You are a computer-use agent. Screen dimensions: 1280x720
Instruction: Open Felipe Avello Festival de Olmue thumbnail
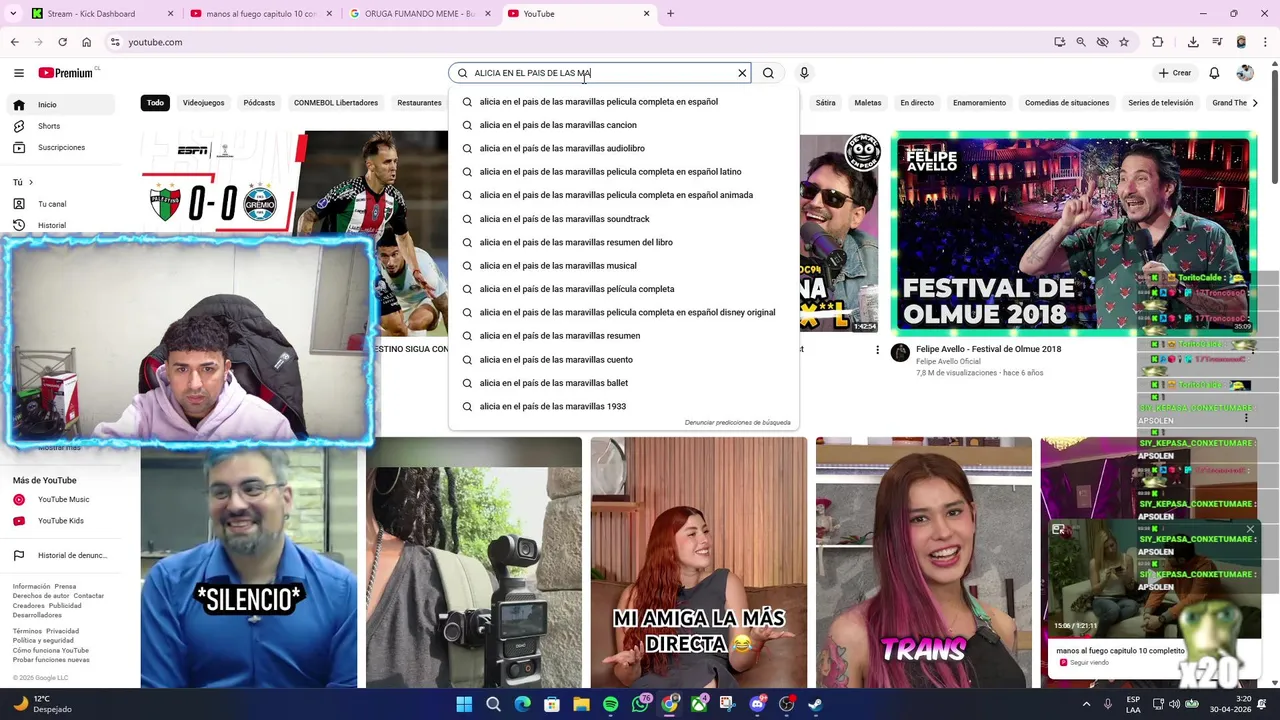pos(1074,233)
